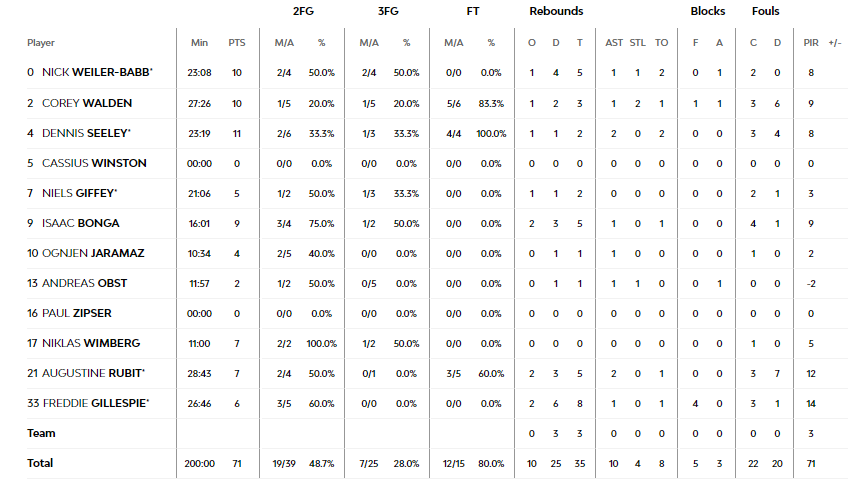Click Cassius Winston in player list
The width and height of the screenshot is (848, 479).
[94, 163]
